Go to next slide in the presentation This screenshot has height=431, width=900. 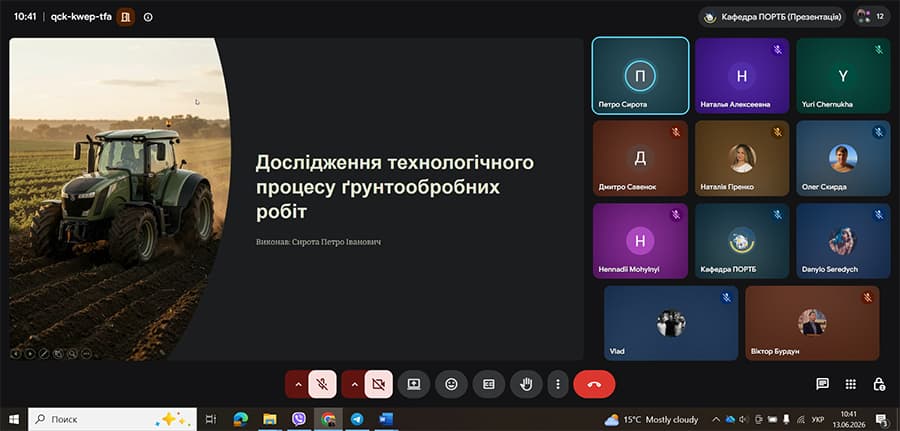coord(30,354)
